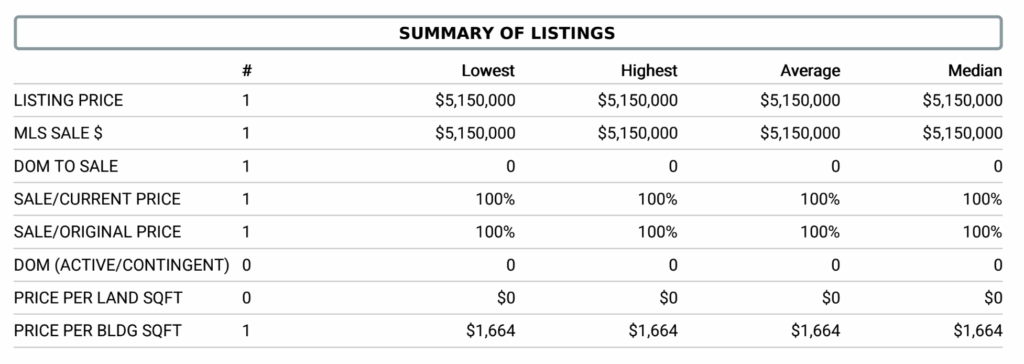Click the average price per bldg sqft
This screenshot has width=1024, height=364.
(x=816, y=331)
